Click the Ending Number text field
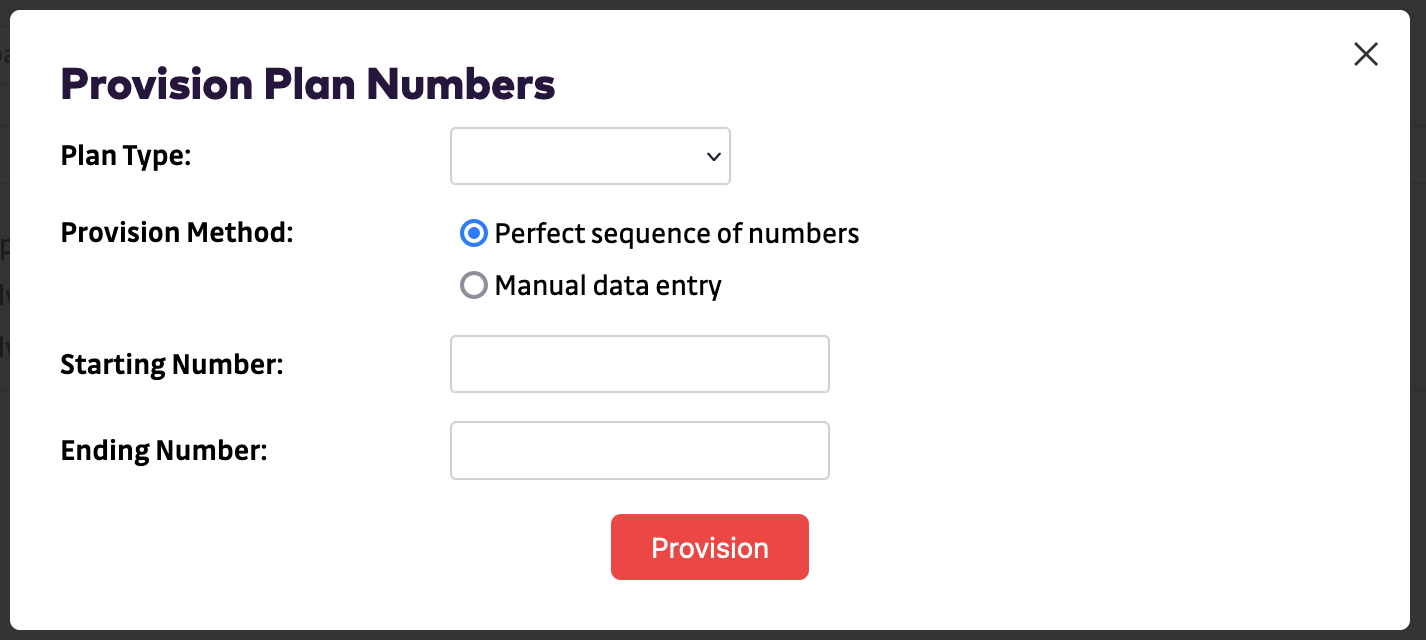This screenshot has width=1426, height=640. [639, 450]
